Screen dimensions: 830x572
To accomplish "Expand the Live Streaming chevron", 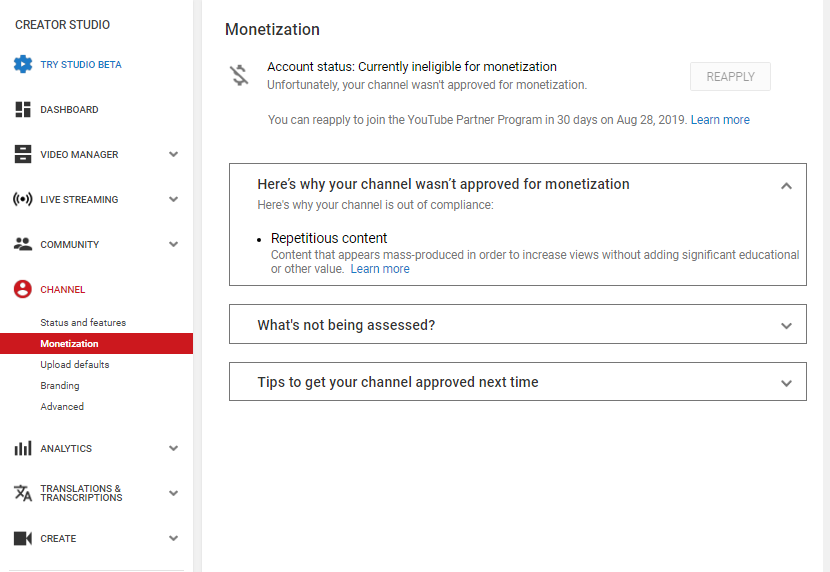I will [174, 199].
